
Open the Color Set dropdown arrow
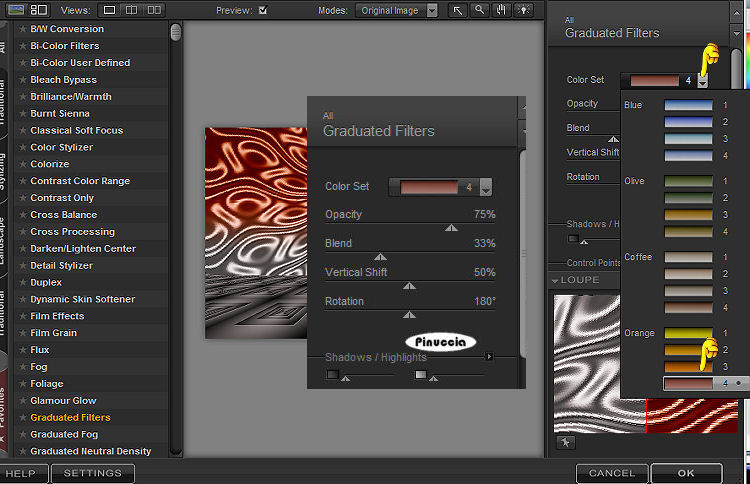coord(702,81)
